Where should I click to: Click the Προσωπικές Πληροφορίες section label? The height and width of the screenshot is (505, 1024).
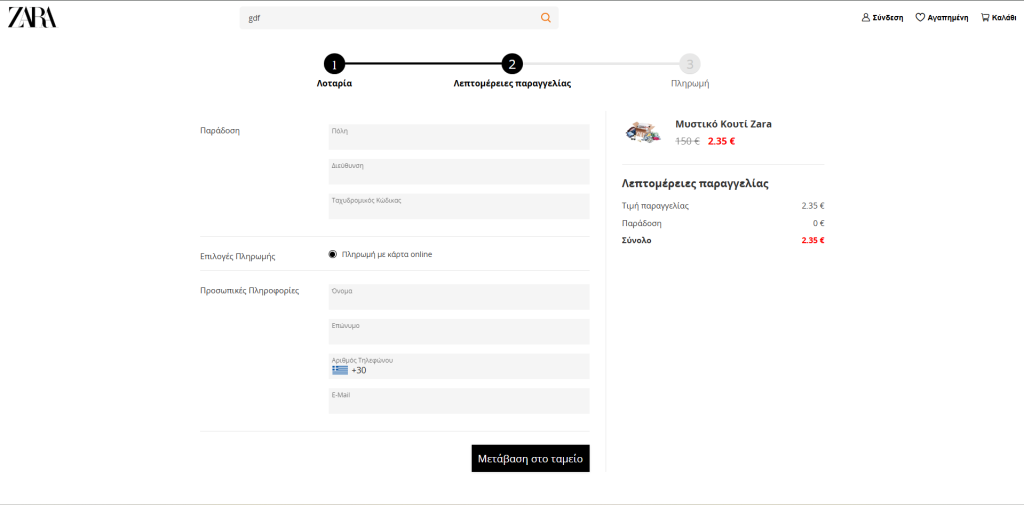(x=249, y=291)
